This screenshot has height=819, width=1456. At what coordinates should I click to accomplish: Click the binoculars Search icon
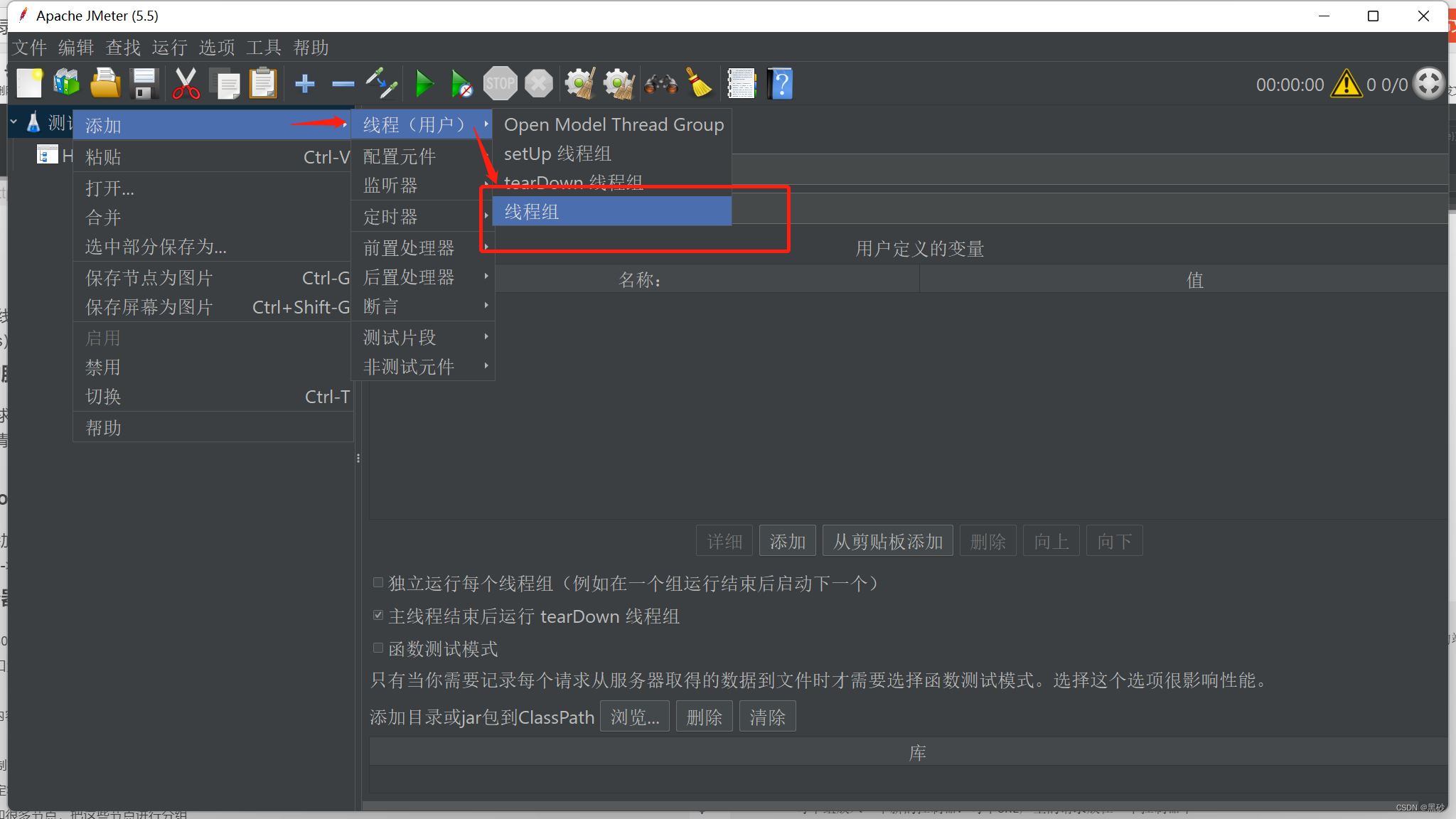(660, 84)
